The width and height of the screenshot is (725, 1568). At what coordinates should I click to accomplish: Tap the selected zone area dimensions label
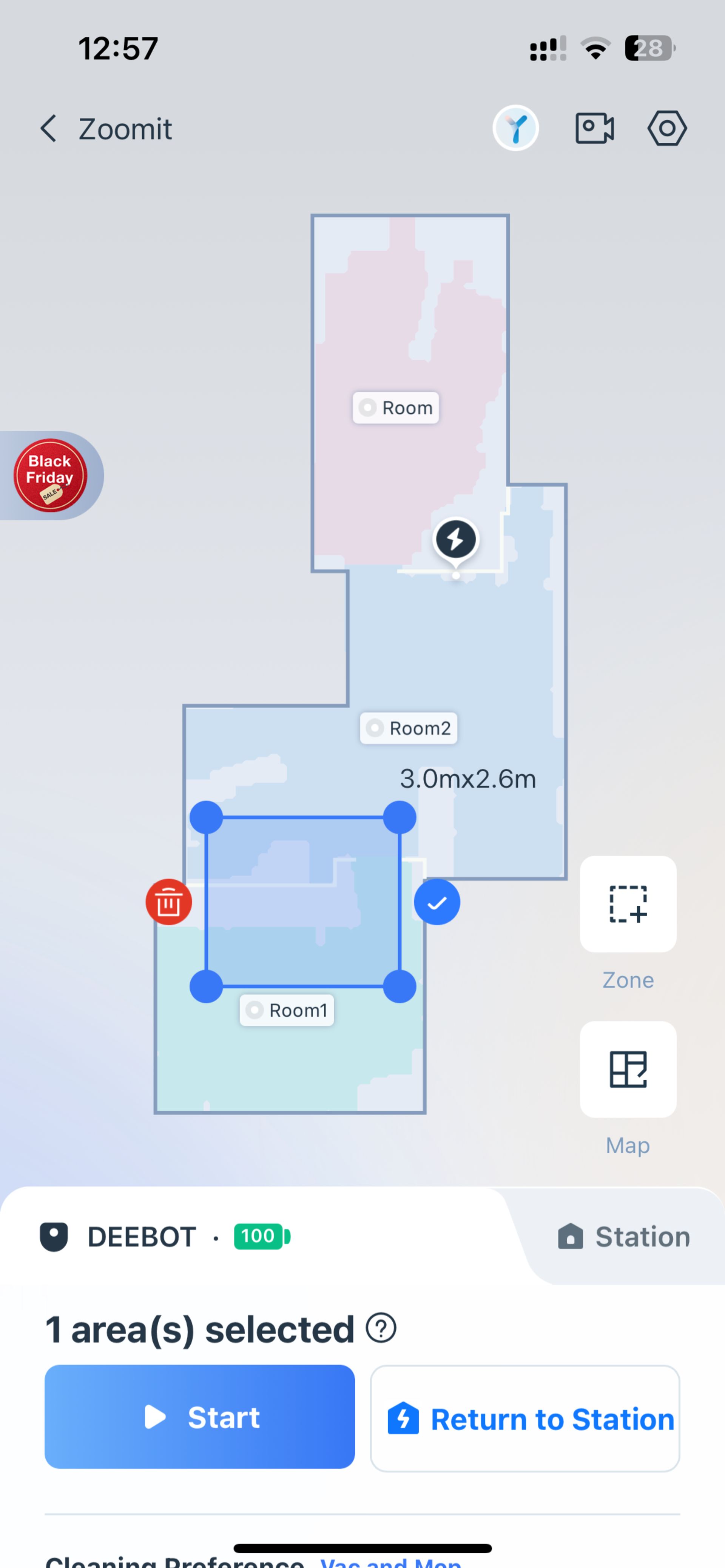467,778
